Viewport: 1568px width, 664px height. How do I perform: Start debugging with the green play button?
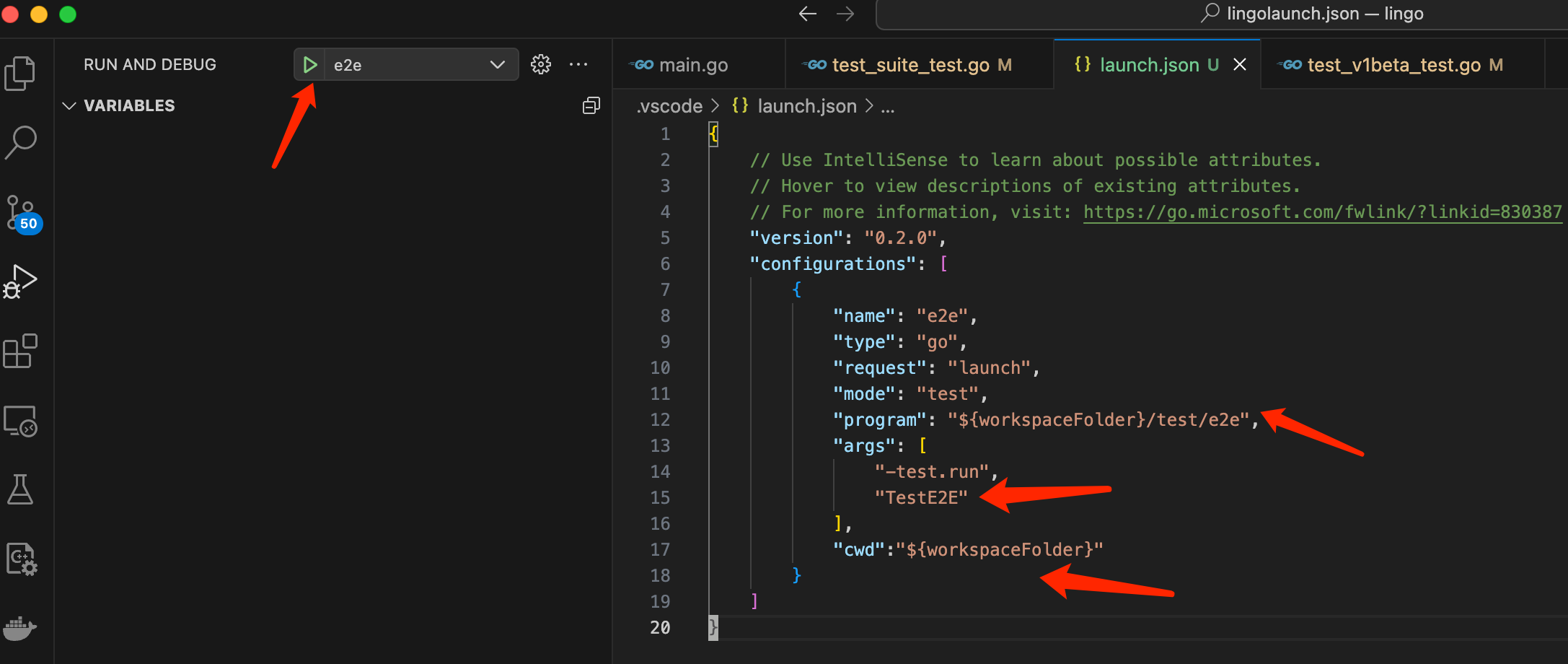click(309, 65)
